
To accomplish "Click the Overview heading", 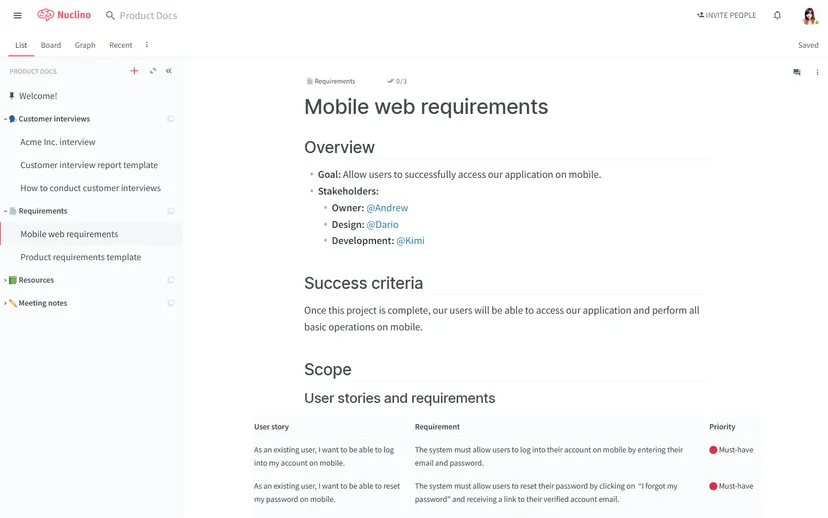I will click(339, 147).
